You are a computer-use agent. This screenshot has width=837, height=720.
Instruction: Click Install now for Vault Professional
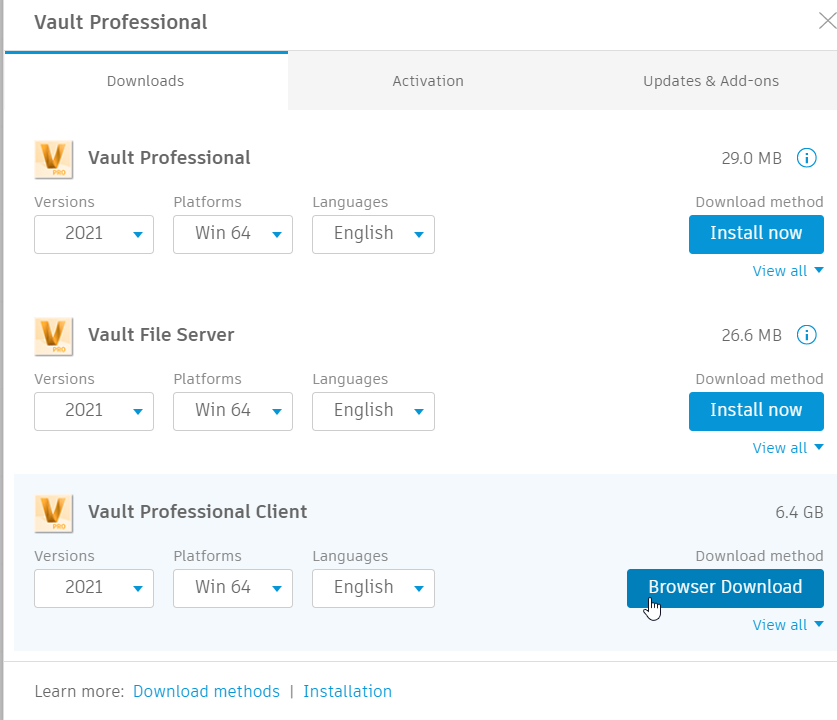pyautogui.click(x=756, y=234)
